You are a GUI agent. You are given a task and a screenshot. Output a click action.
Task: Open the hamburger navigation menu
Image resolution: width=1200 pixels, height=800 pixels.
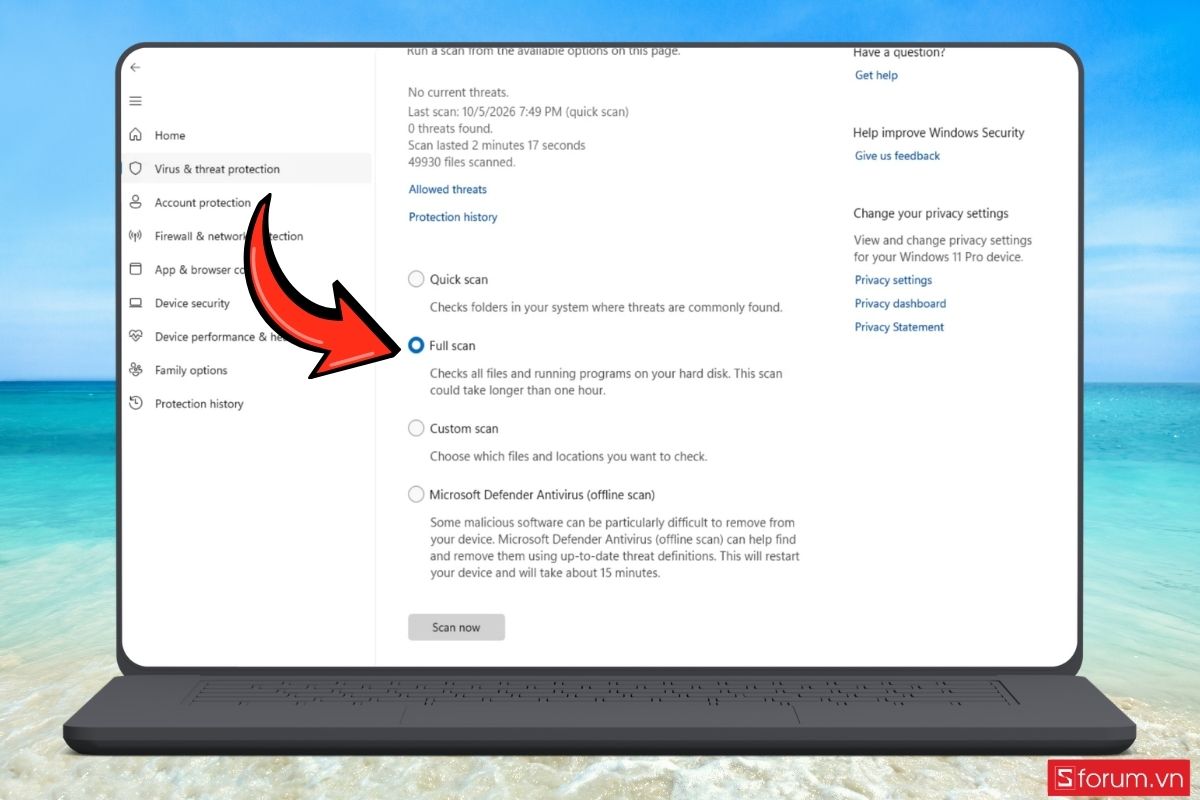tap(135, 101)
